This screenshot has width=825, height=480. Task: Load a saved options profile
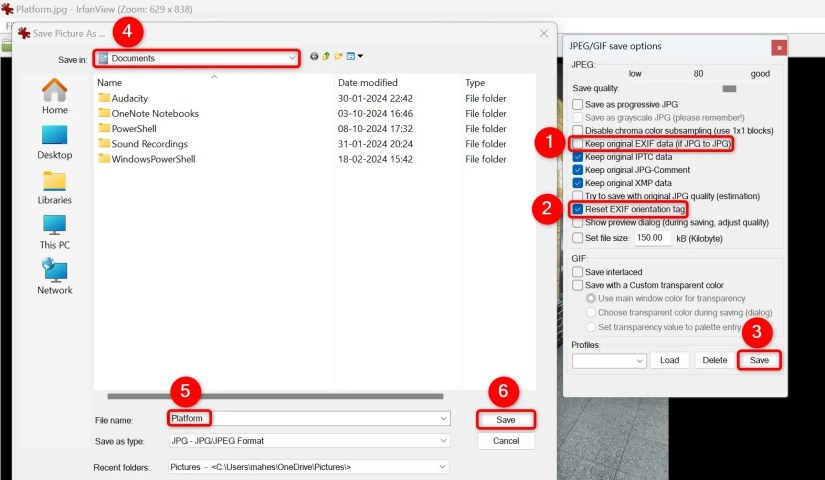pos(669,361)
